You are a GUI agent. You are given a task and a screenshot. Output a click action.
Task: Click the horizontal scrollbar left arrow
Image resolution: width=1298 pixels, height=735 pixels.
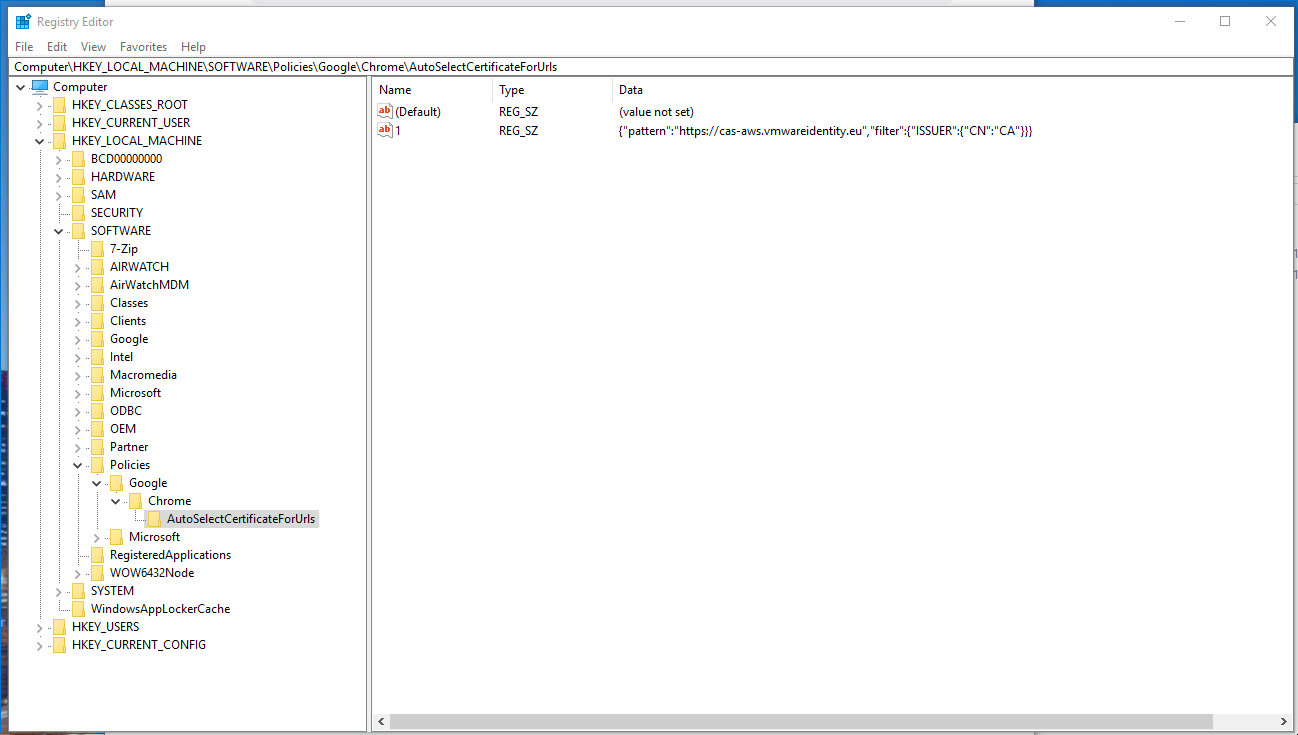(x=380, y=721)
